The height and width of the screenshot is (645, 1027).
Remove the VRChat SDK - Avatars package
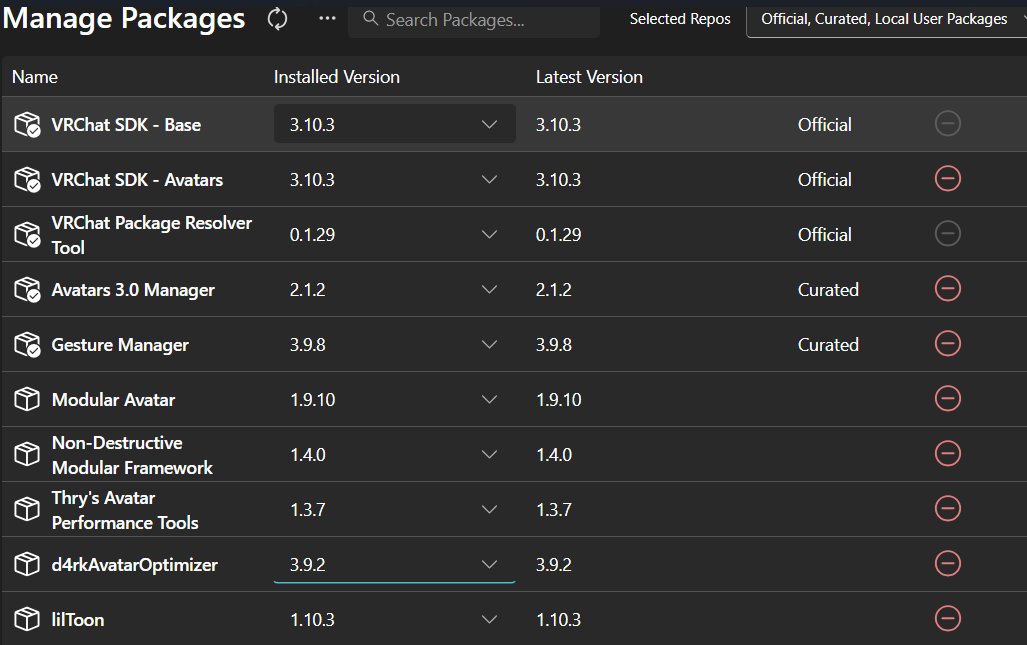coord(947,178)
